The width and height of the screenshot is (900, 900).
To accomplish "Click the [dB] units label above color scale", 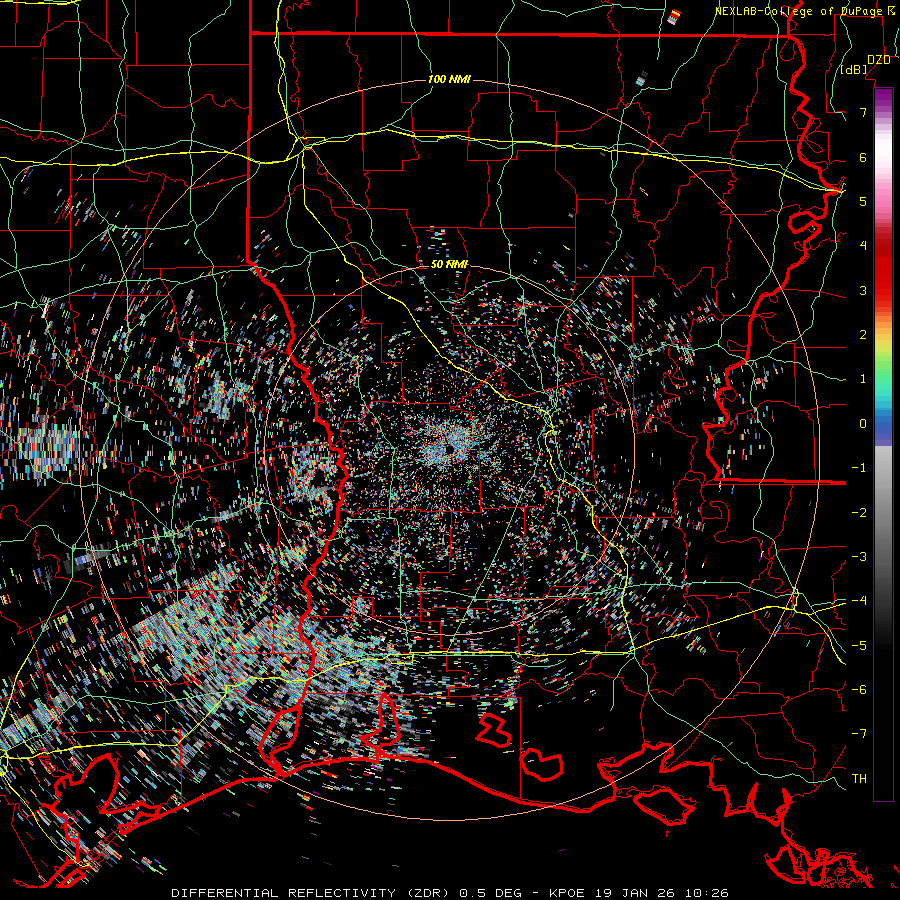I will point(854,69).
